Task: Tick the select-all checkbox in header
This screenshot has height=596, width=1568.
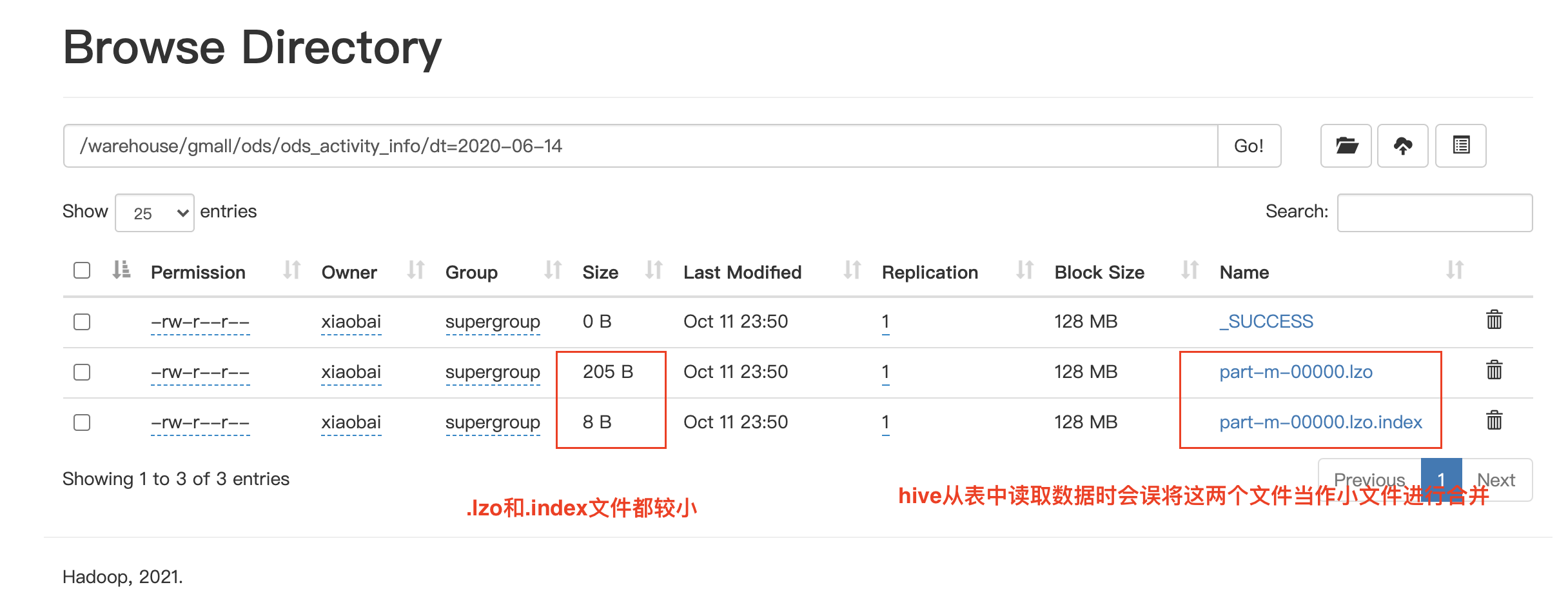Action: 82,270
